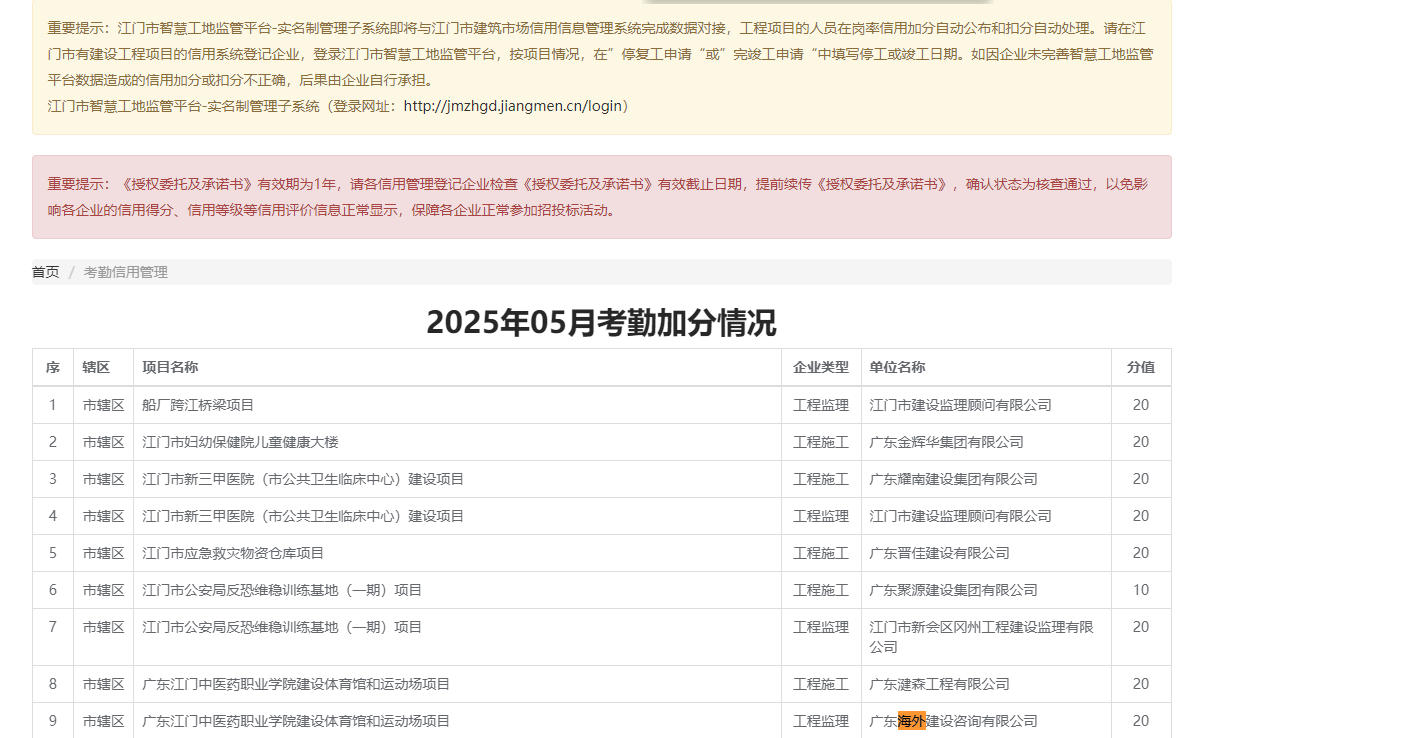Click 江门市新会区冈州工程建设监理有限公司 cell

(x=981, y=636)
